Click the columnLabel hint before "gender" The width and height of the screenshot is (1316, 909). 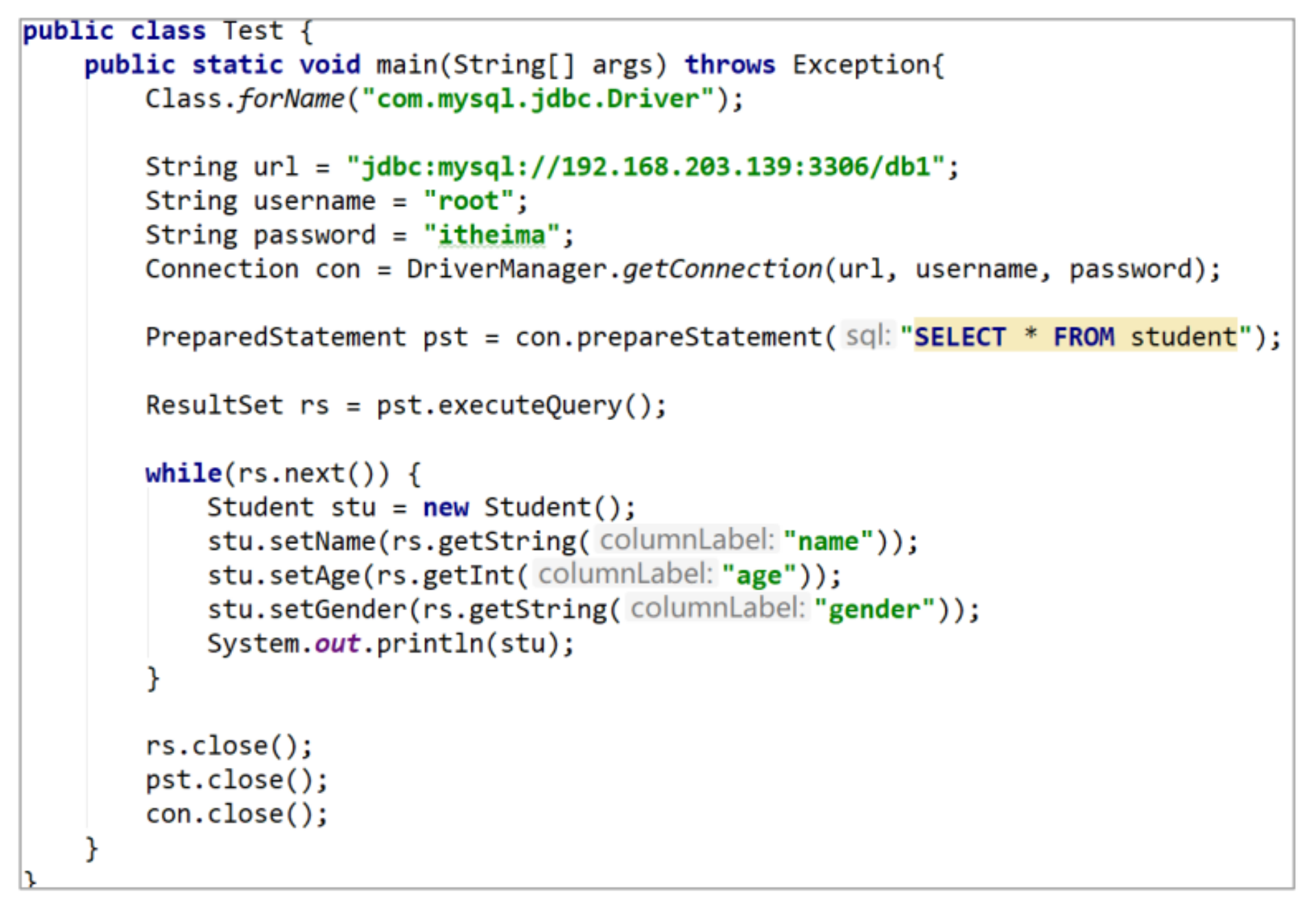[717, 608]
